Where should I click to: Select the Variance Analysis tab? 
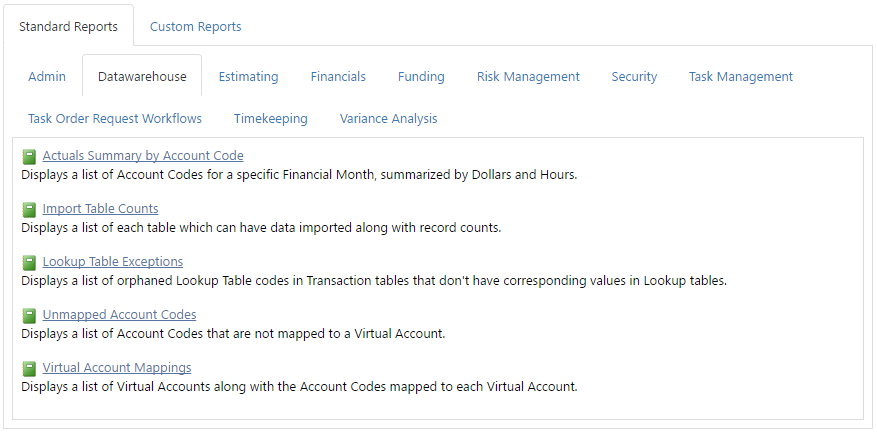click(x=388, y=119)
